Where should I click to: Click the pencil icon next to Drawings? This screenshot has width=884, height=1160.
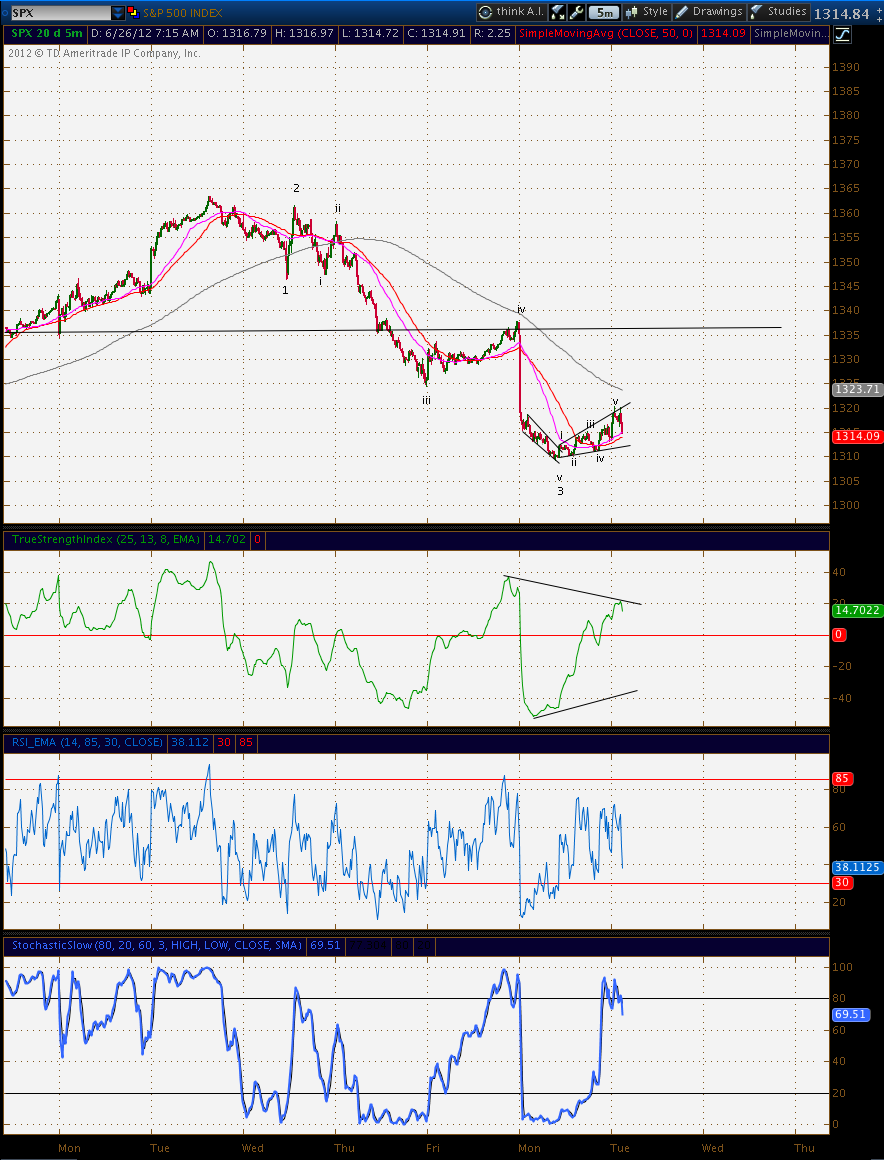point(681,12)
